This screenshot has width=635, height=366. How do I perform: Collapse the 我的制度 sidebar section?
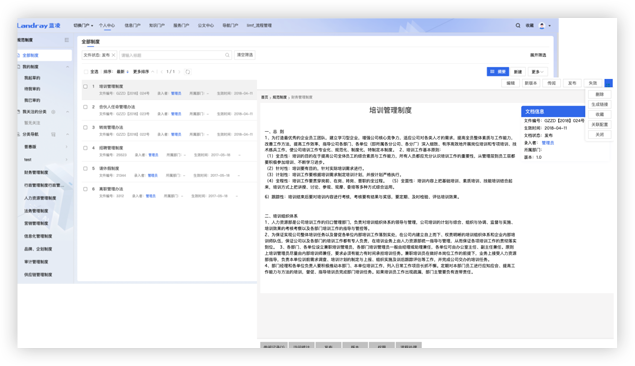[x=67, y=67]
